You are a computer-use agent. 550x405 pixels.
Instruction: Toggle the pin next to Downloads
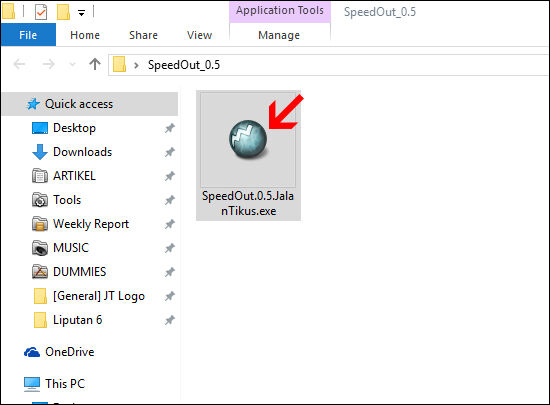point(170,152)
